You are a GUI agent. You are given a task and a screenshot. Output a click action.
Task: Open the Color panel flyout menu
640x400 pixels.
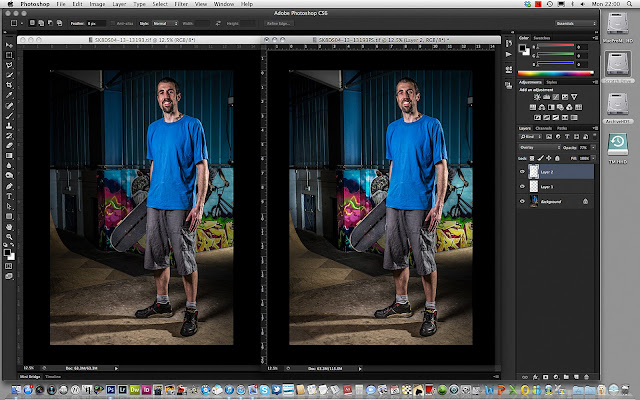tap(594, 38)
